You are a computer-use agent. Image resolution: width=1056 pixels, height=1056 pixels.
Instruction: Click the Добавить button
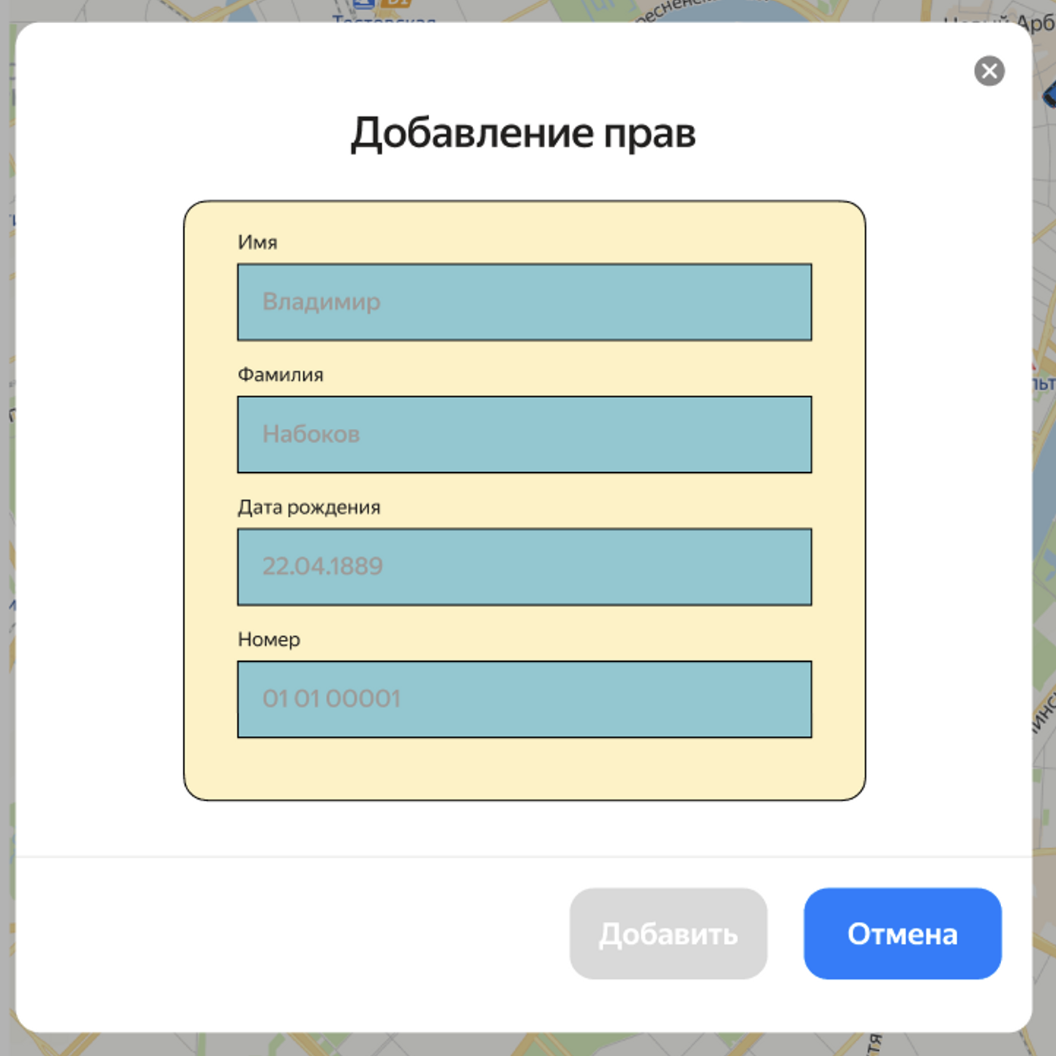point(669,933)
